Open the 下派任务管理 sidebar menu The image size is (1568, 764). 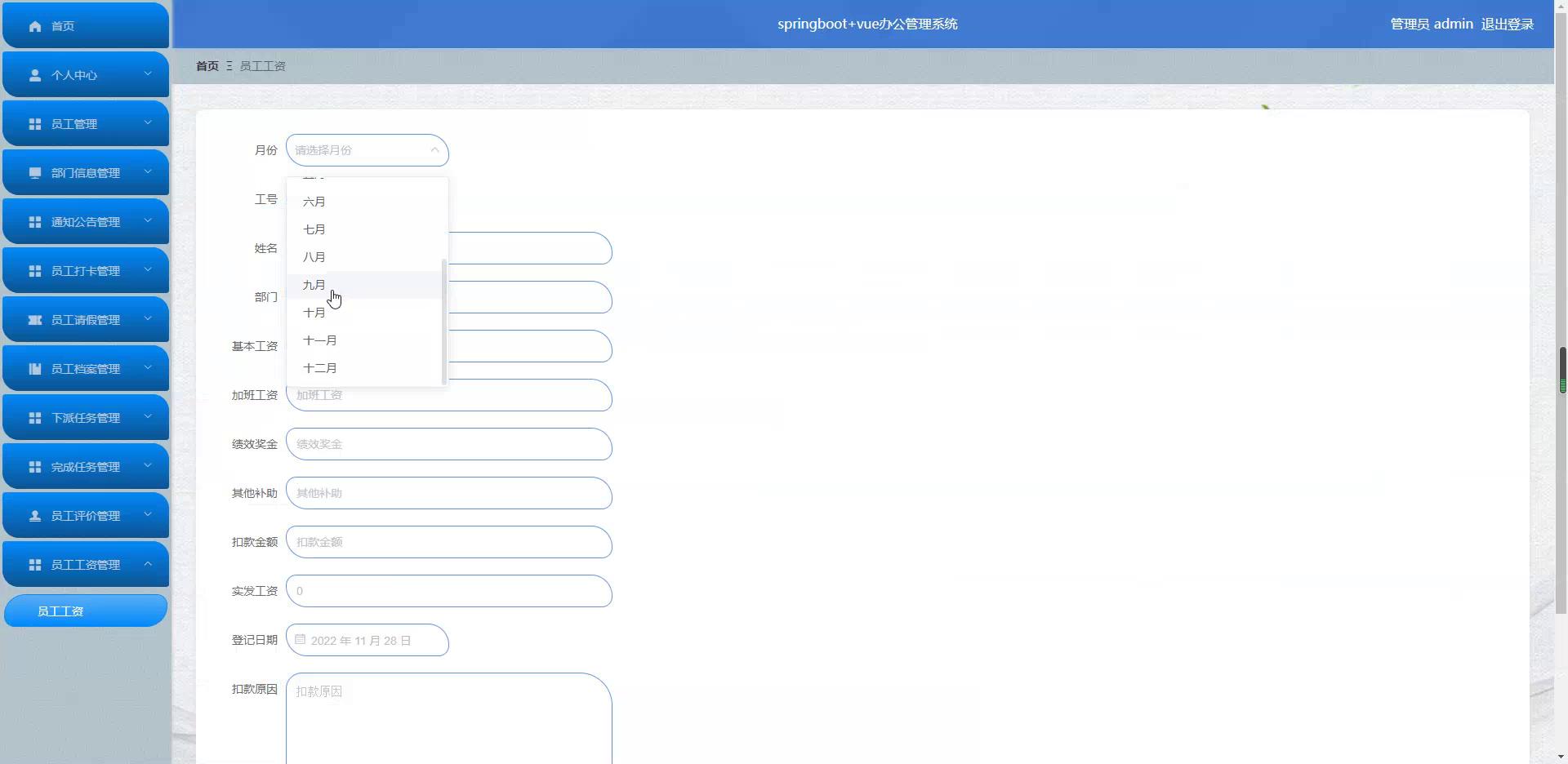[86, 417]
